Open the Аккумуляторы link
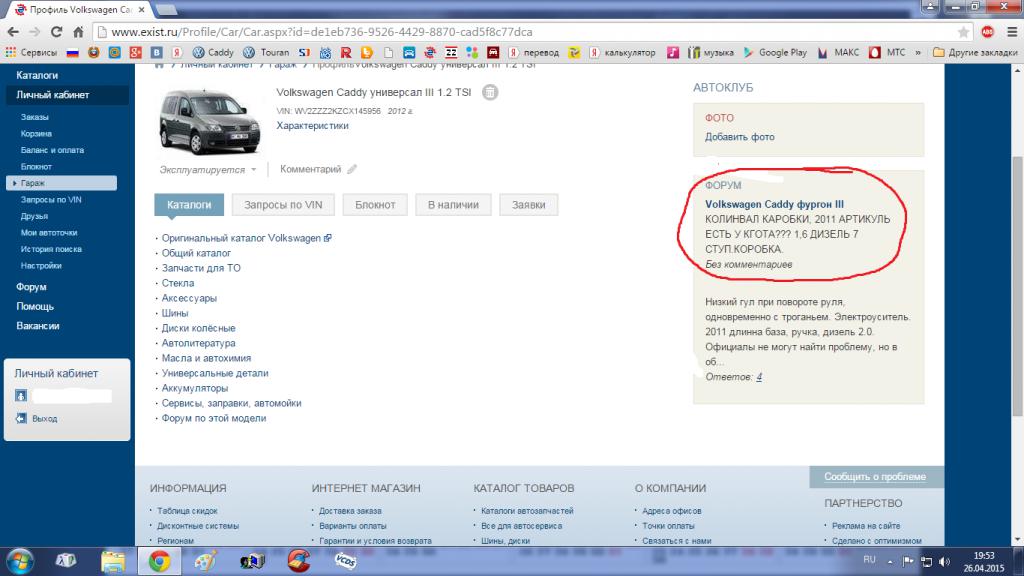Viewport: 1024px width, 576px height. tap(195, 389)
